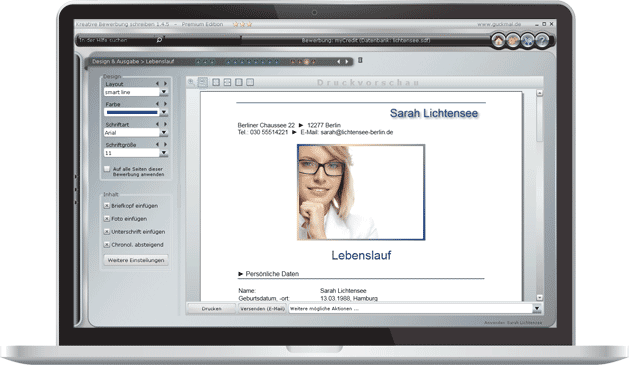
Task: Open the blue Farbe color selector
Action: (136, 112)
